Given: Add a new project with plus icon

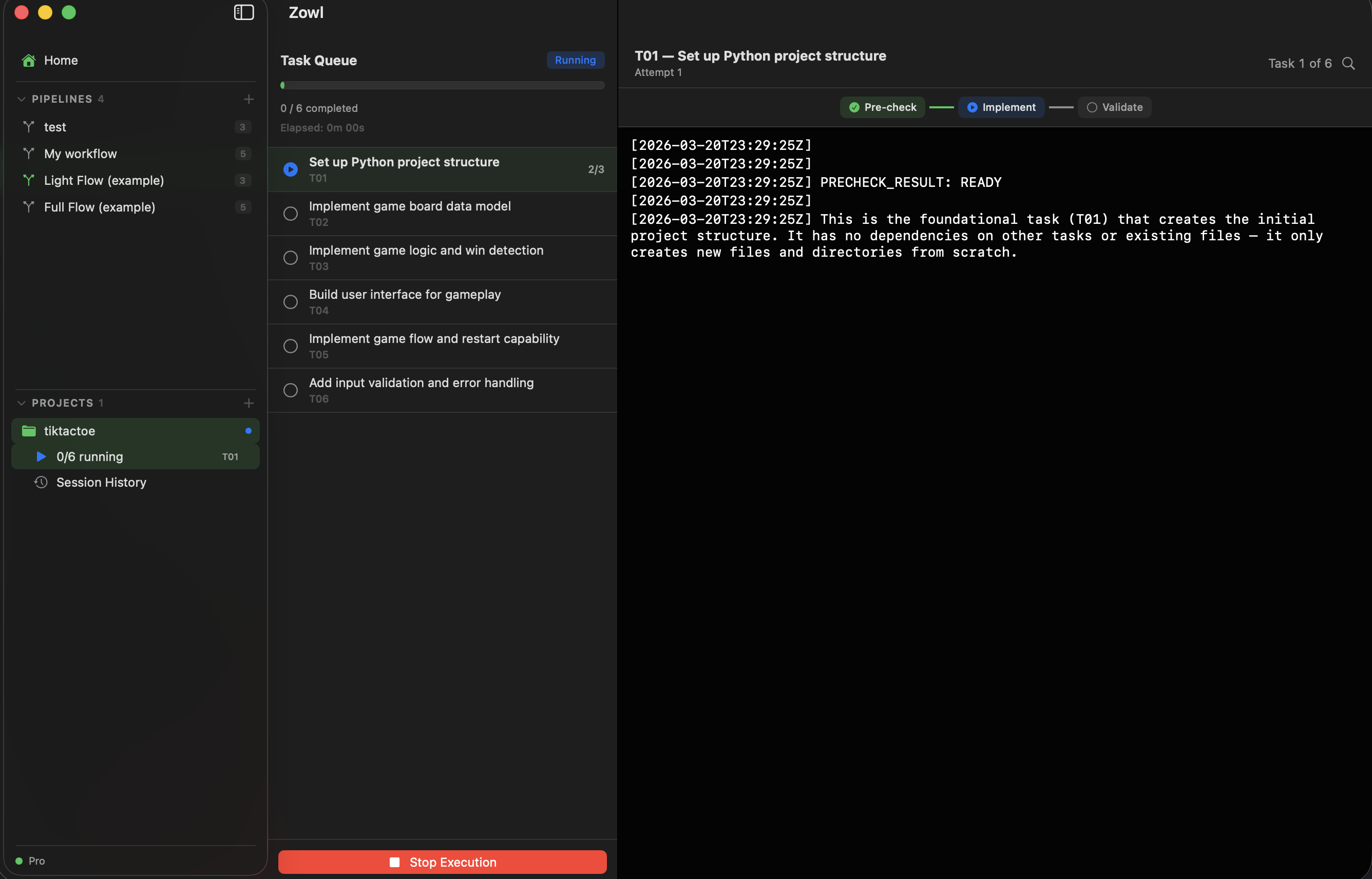Looking at the screenshot, I should click(x=249, y=403).
